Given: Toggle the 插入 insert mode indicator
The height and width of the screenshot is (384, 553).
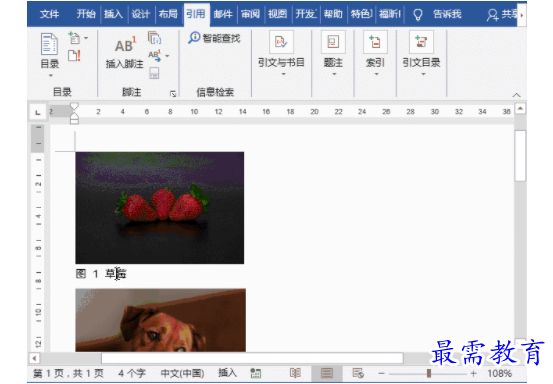Looking at the screenshot, I should click(x=227, y=373).
